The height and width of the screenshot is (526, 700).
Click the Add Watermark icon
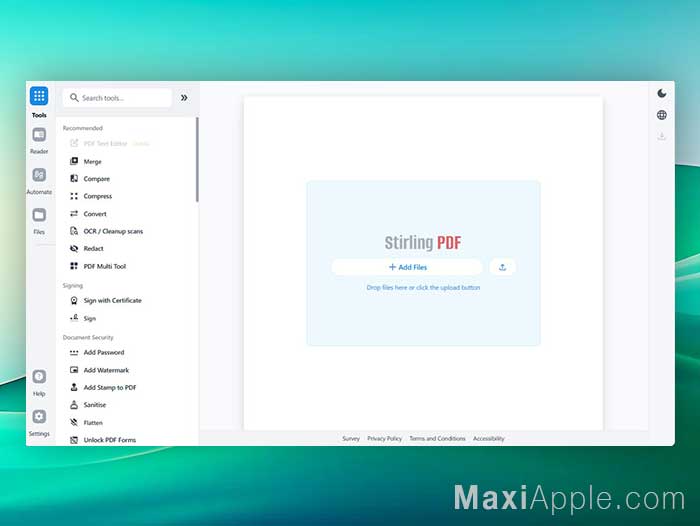click(x=74, y=370)
